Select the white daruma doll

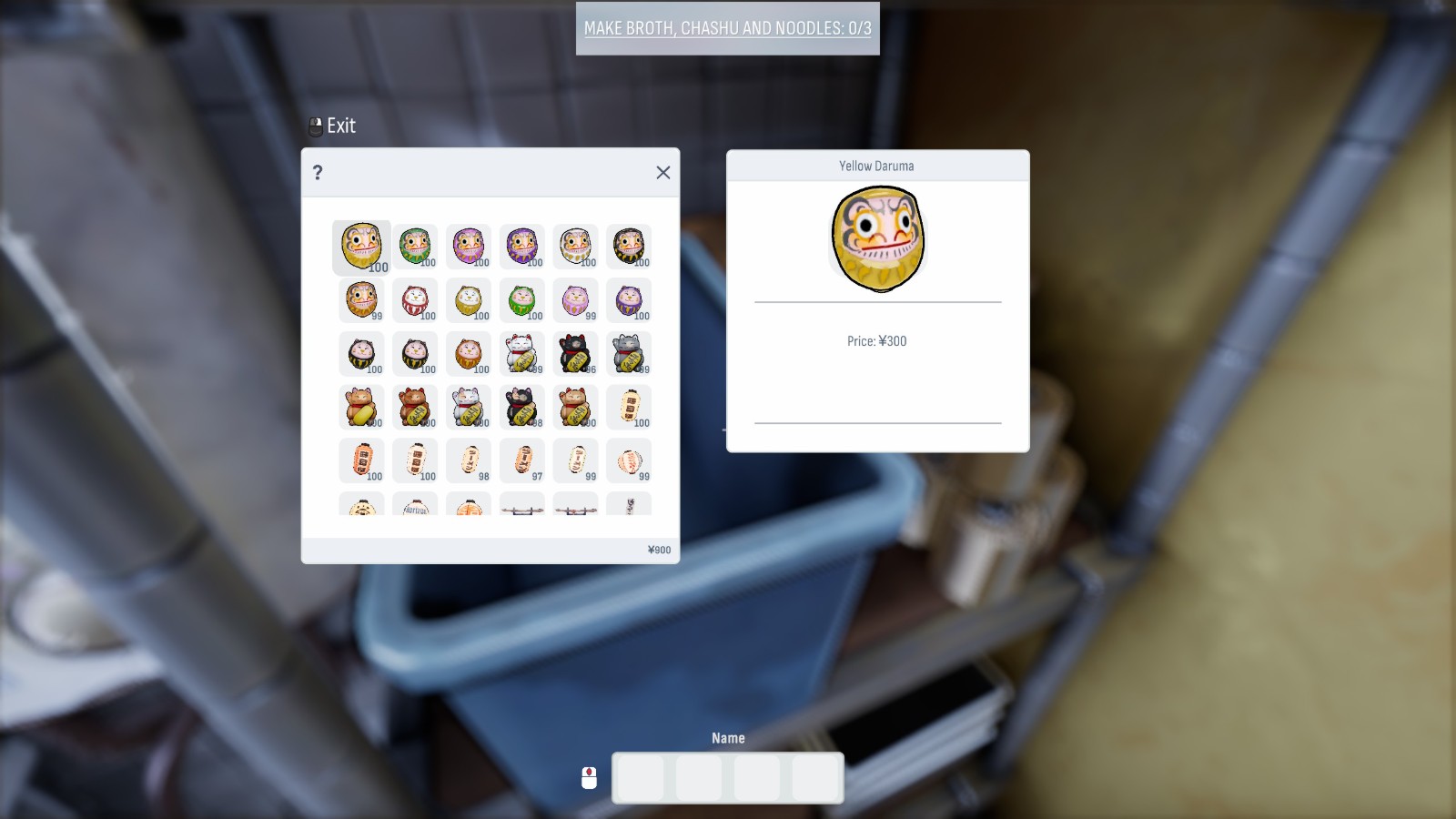pos(576,247)
